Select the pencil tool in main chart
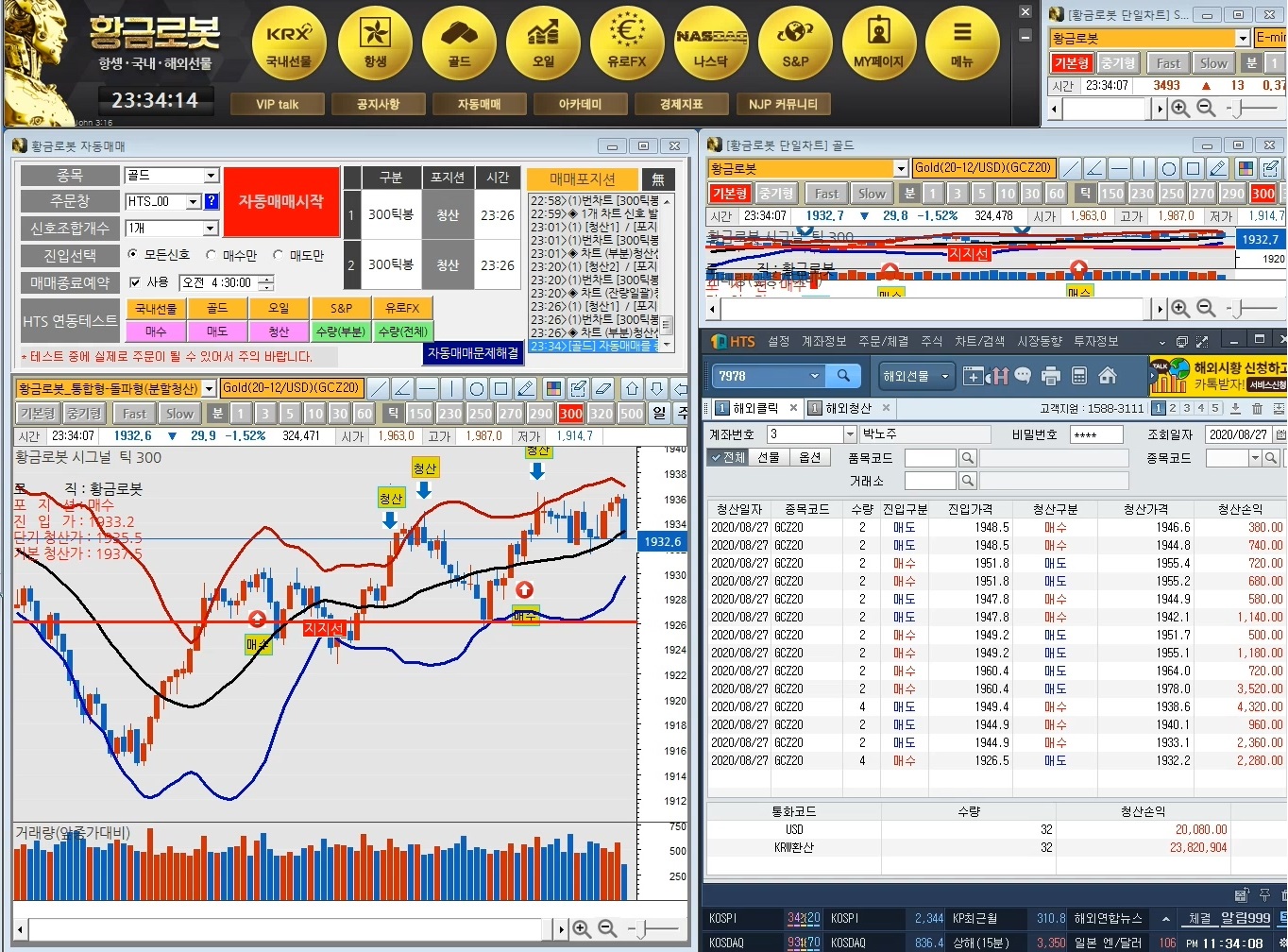The image size is (1288, 952). click(x=526, y=388)
